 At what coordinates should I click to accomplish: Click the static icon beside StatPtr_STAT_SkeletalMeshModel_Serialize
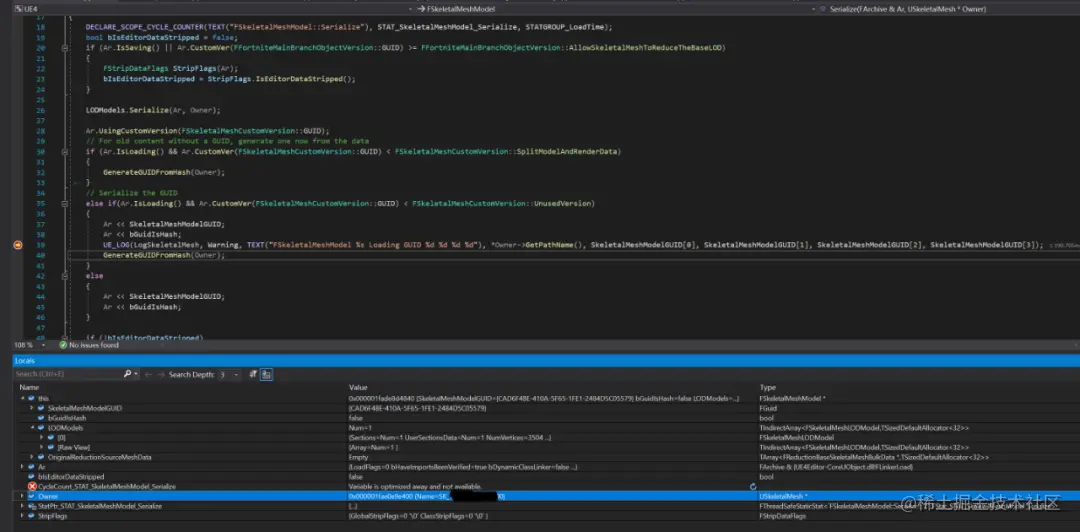[x=32, y=507]
